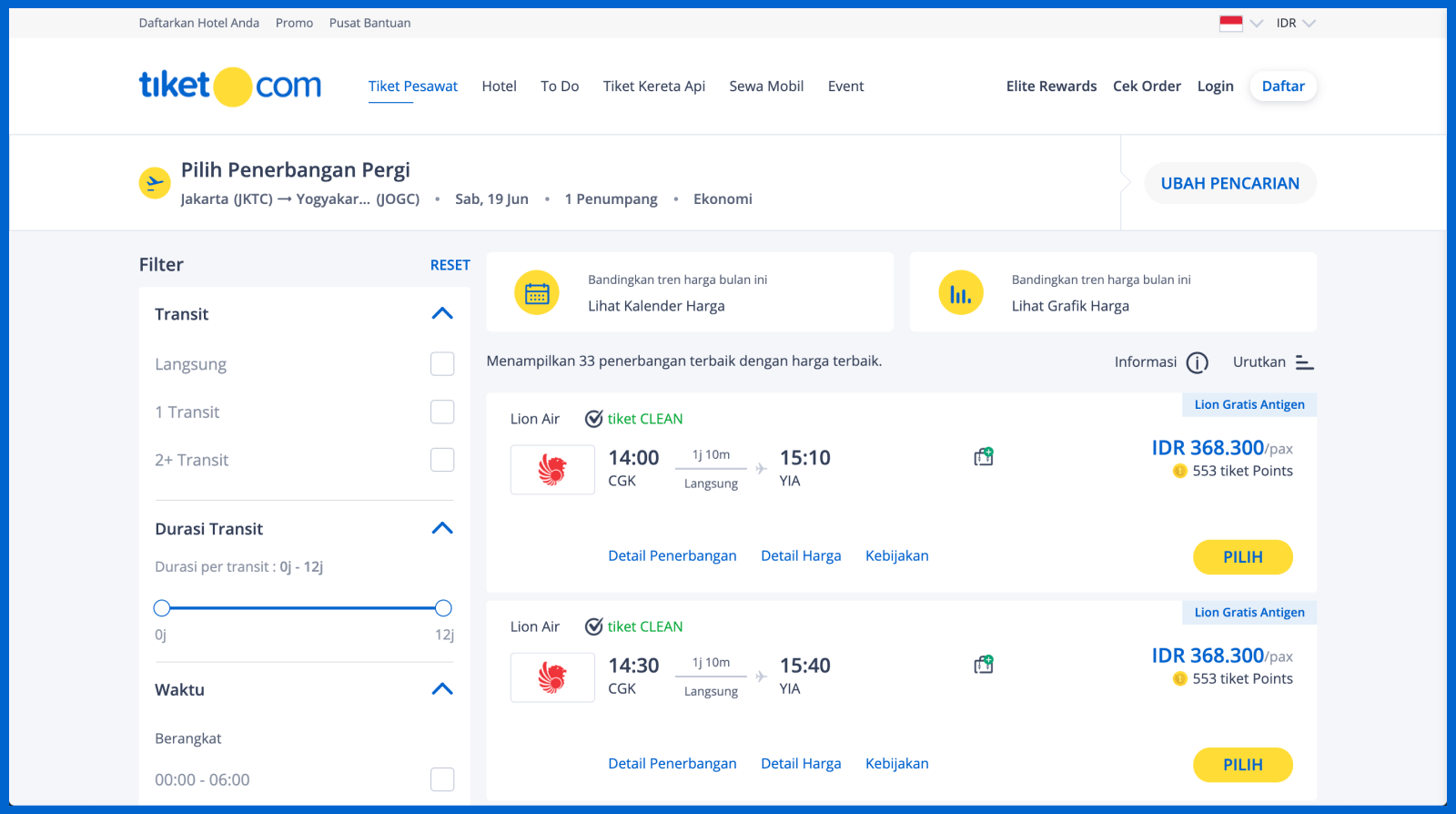Open the IDR currency dropdown
1456x814 pixels.
click(x=1296, y=23)
